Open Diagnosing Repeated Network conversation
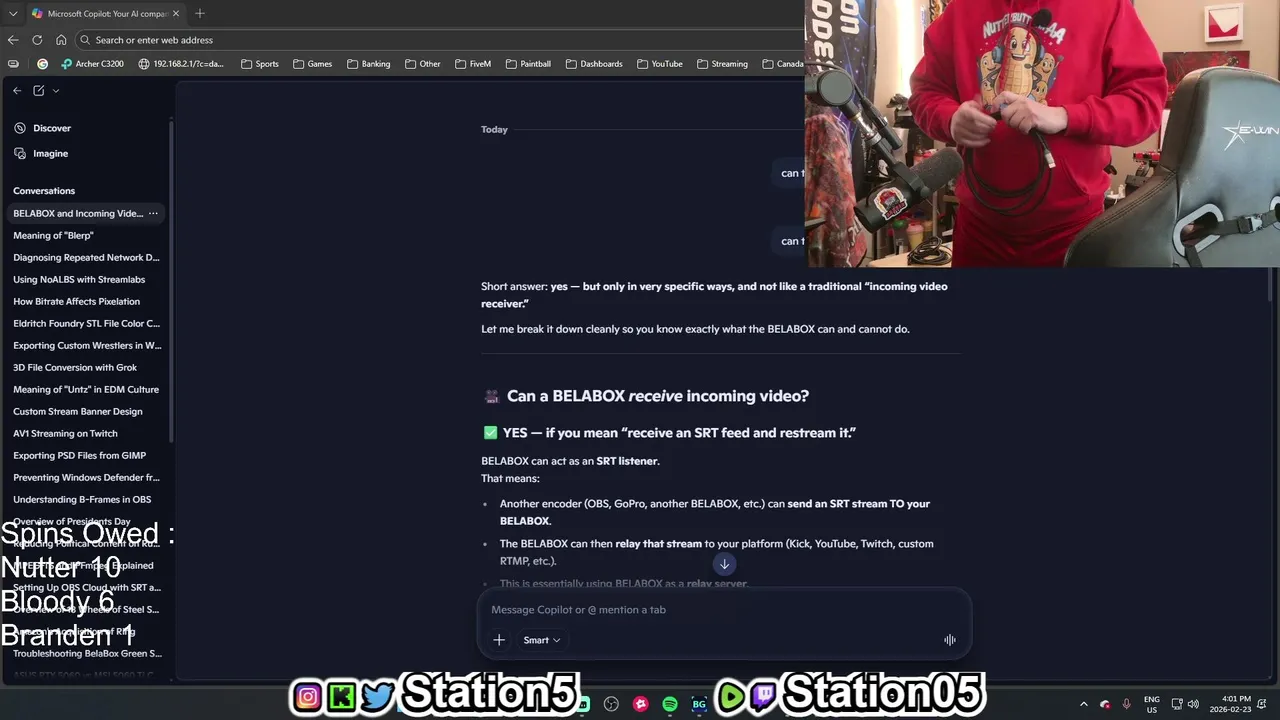The image size is (1280, 720). (86, 257)
